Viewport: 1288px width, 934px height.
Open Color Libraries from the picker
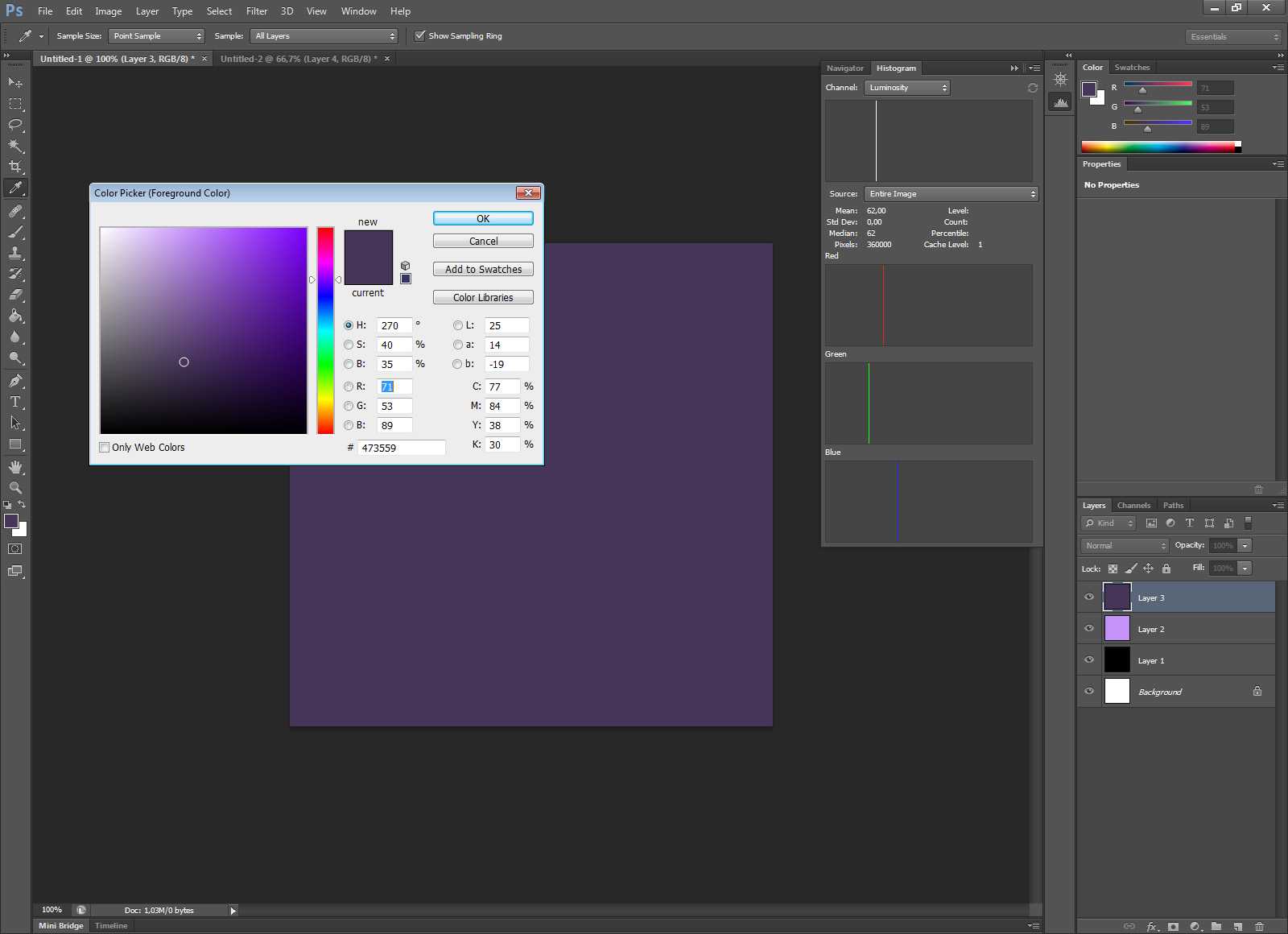pyautogui.click(x=483, y=298)
